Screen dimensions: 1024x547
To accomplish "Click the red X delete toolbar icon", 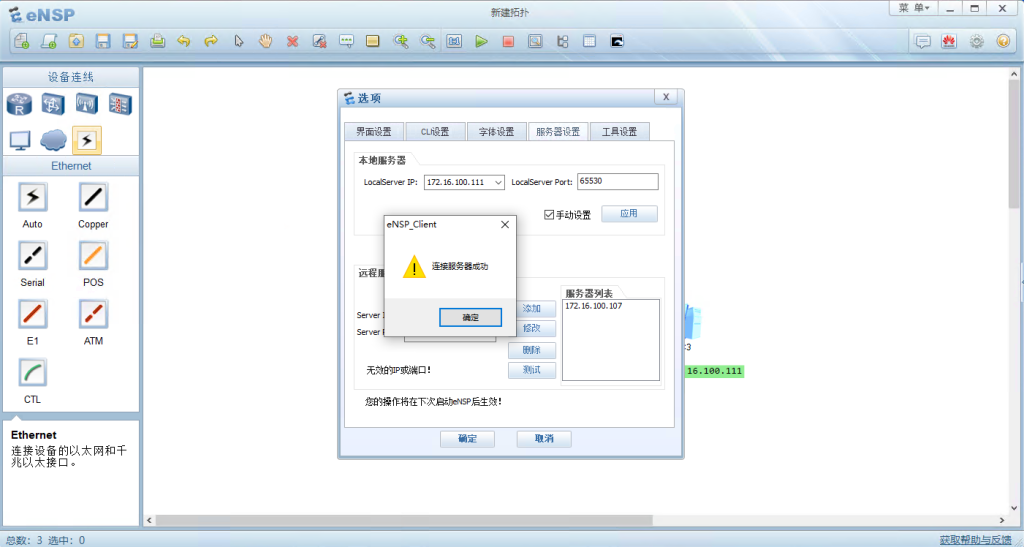I will pos(292,41).
